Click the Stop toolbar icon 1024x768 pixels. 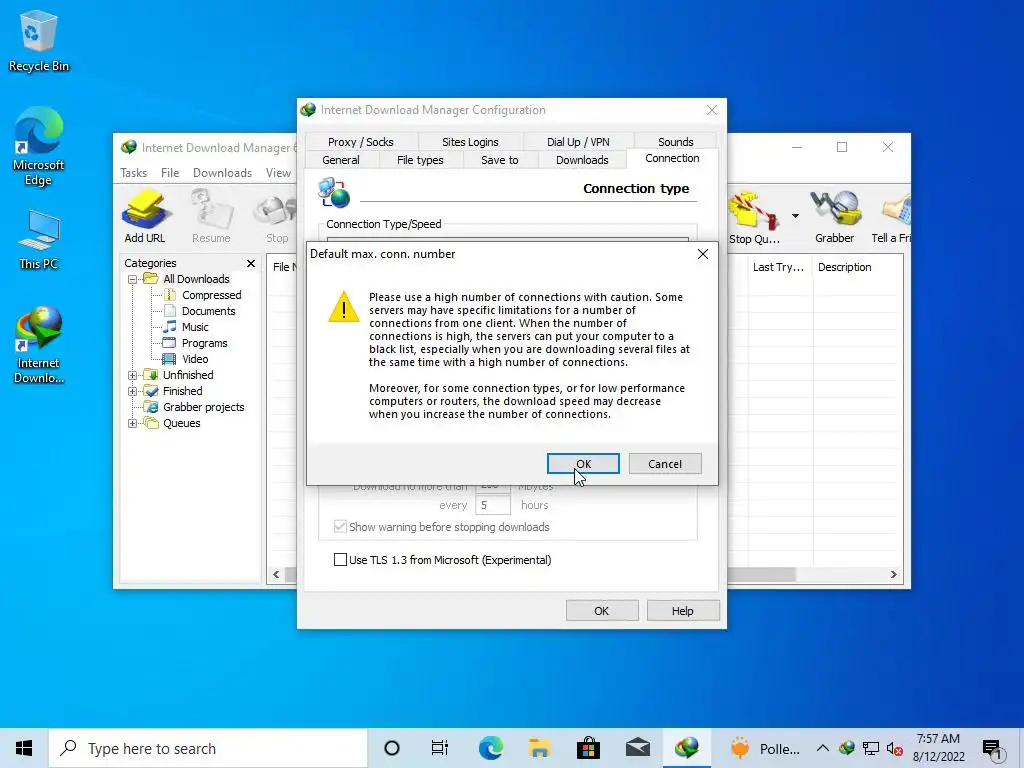(277, 216)
